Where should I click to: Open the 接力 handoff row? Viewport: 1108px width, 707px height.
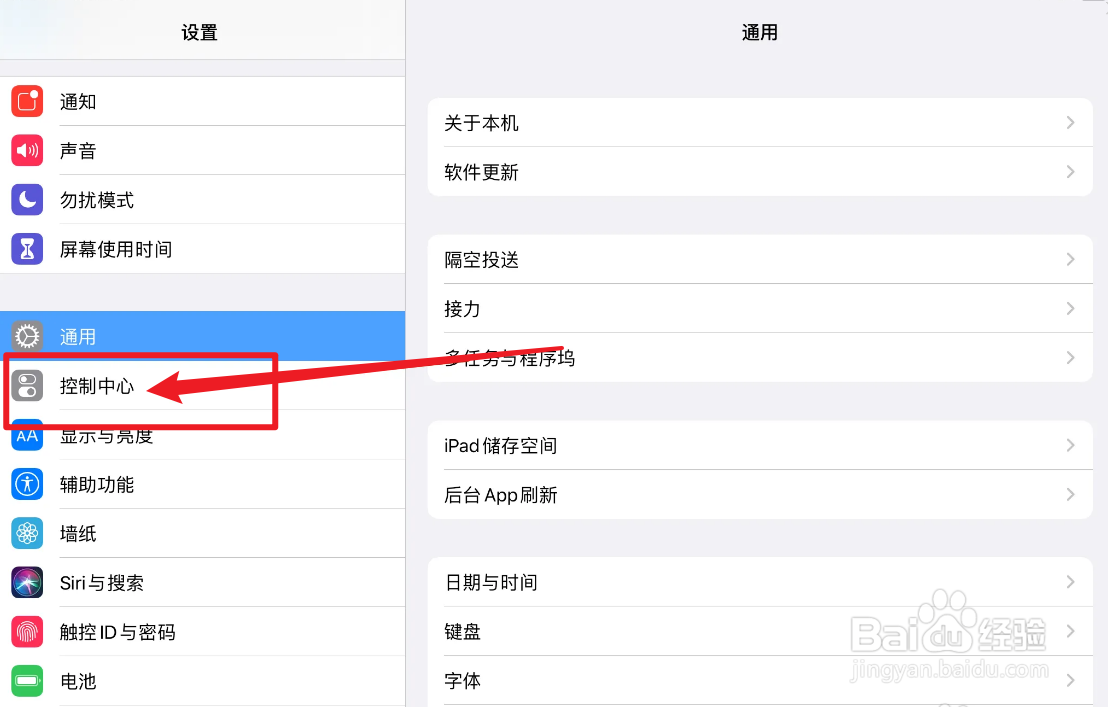759,309
